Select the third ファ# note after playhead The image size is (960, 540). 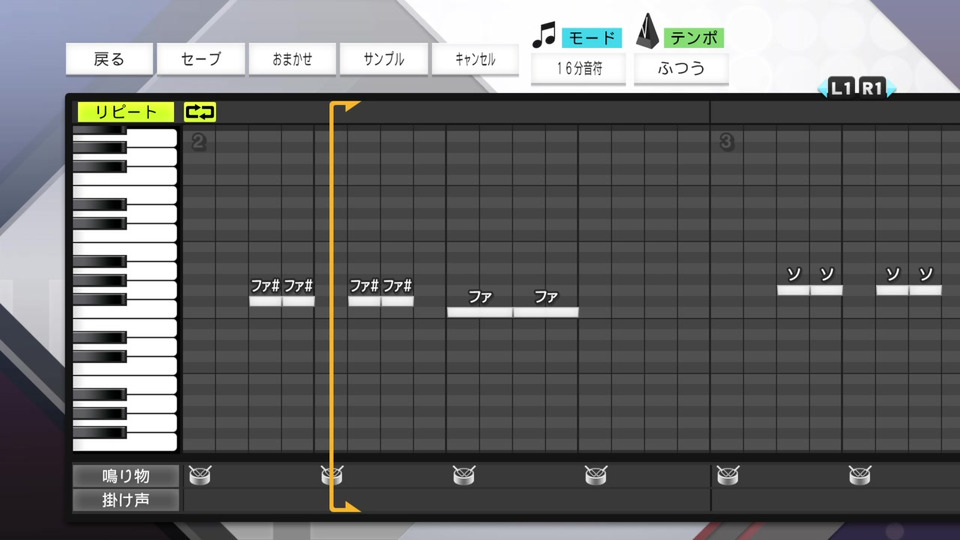click(364, 301)
